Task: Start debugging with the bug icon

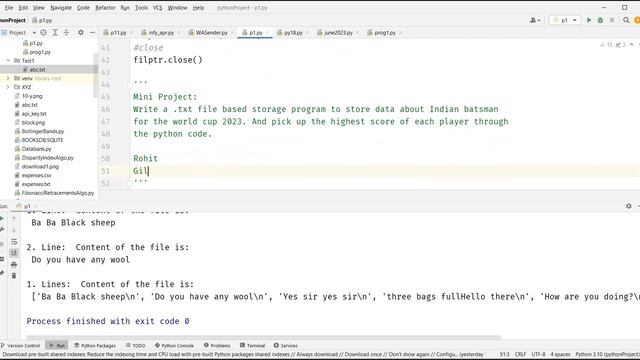Action: point(600,20)
